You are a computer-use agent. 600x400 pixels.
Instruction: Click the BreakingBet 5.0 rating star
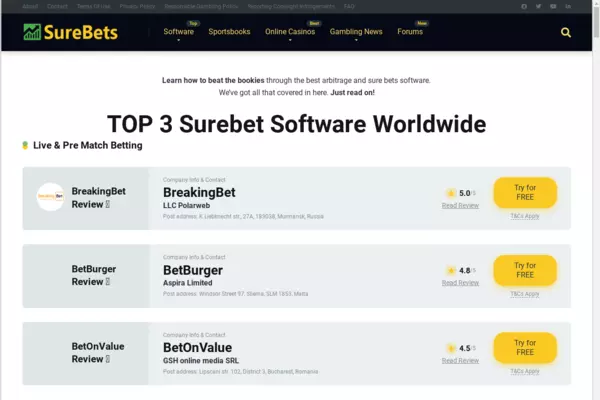pyautogui.click(x=451, y=193)
